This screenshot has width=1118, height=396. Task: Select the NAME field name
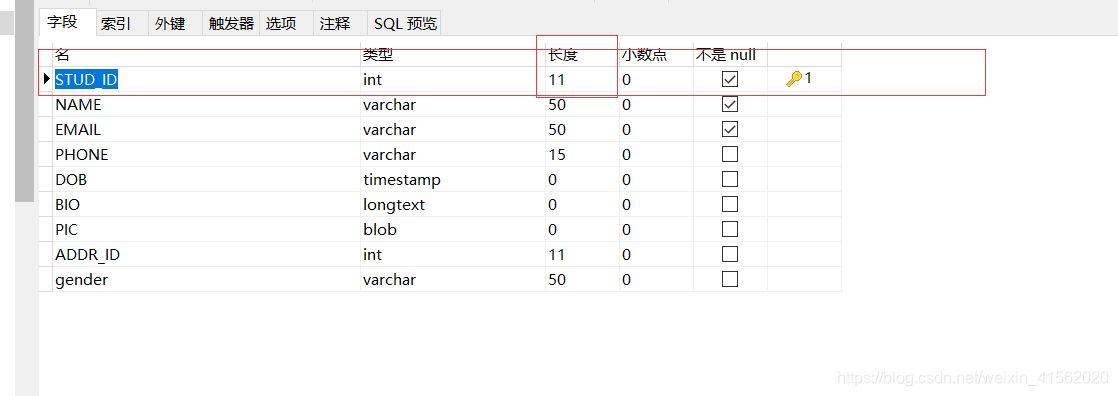pyautogui.click(x=78, y=105)
